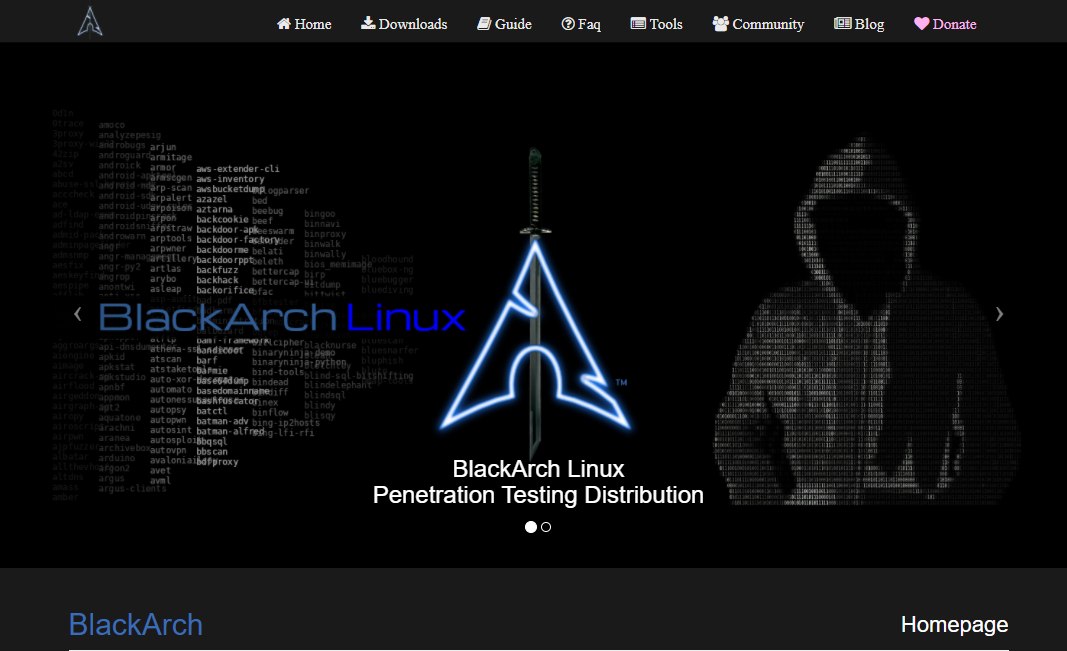The width and height of the screenshot is (1067, 651).
Task: Select the first carousel indicator dot
Action: click(531, 527)
